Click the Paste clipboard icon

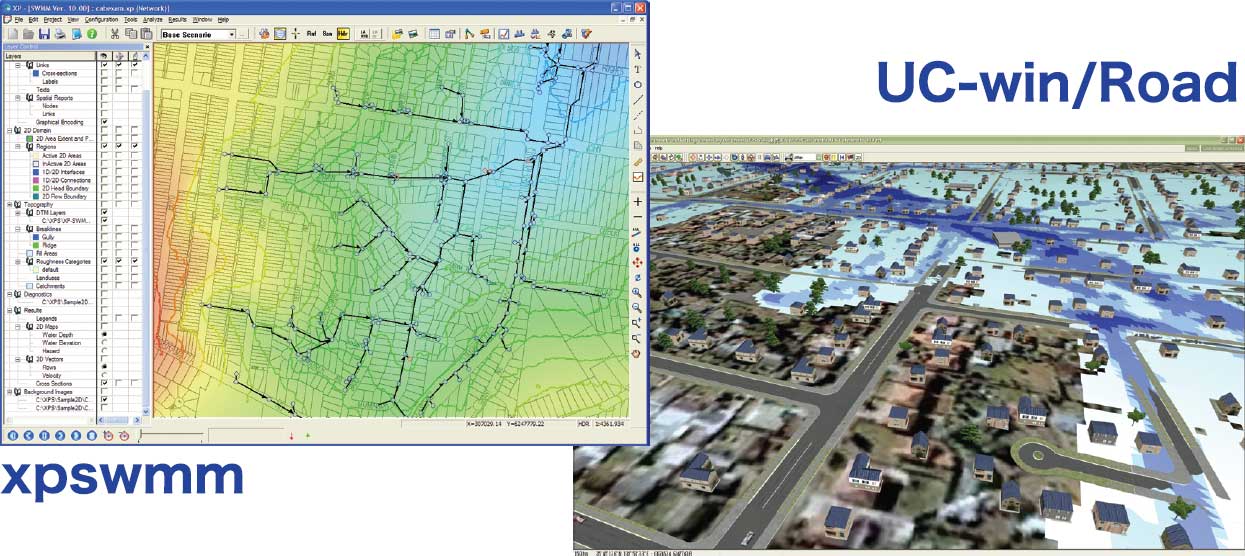[x=146, y=33]
